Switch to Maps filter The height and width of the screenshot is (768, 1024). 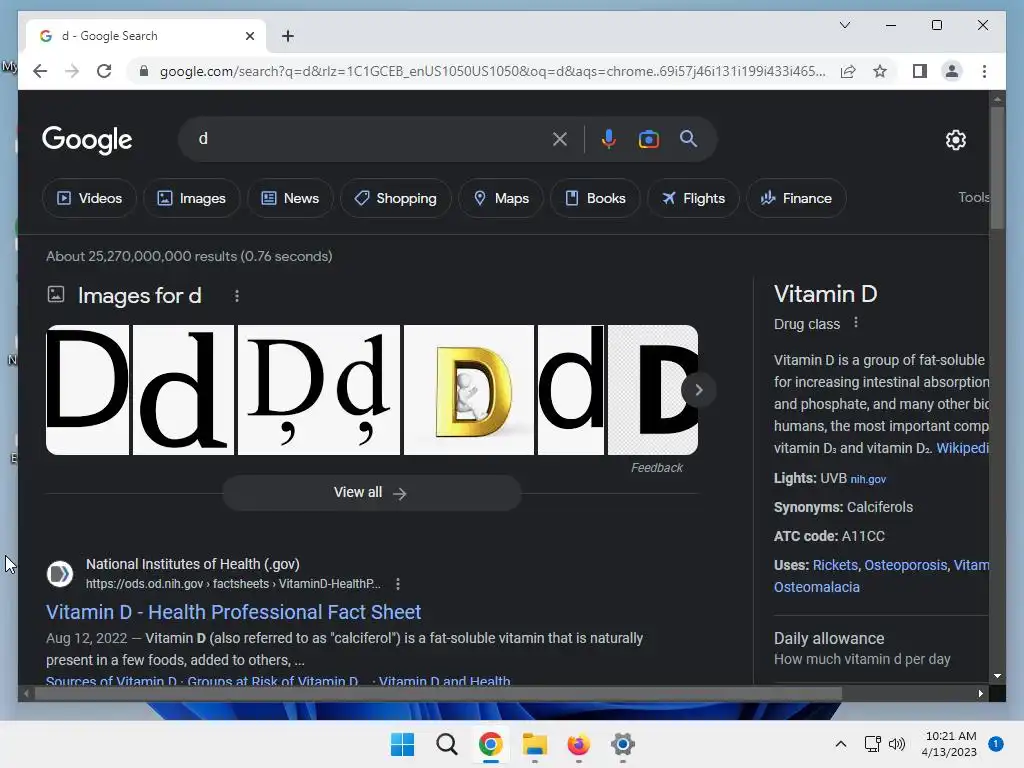pos(501,198)
